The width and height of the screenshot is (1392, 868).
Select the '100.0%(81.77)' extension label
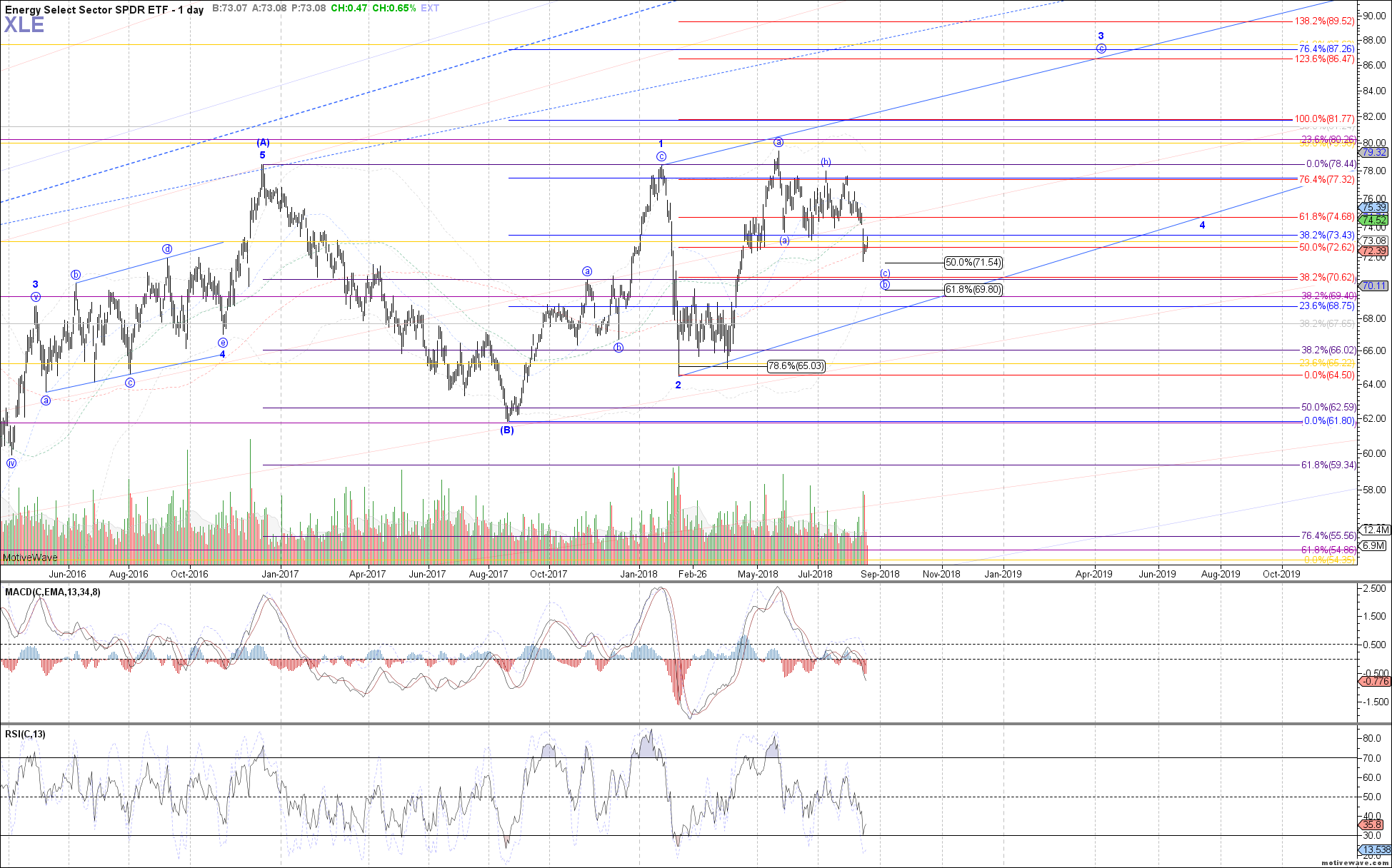tap(1325, 119)
